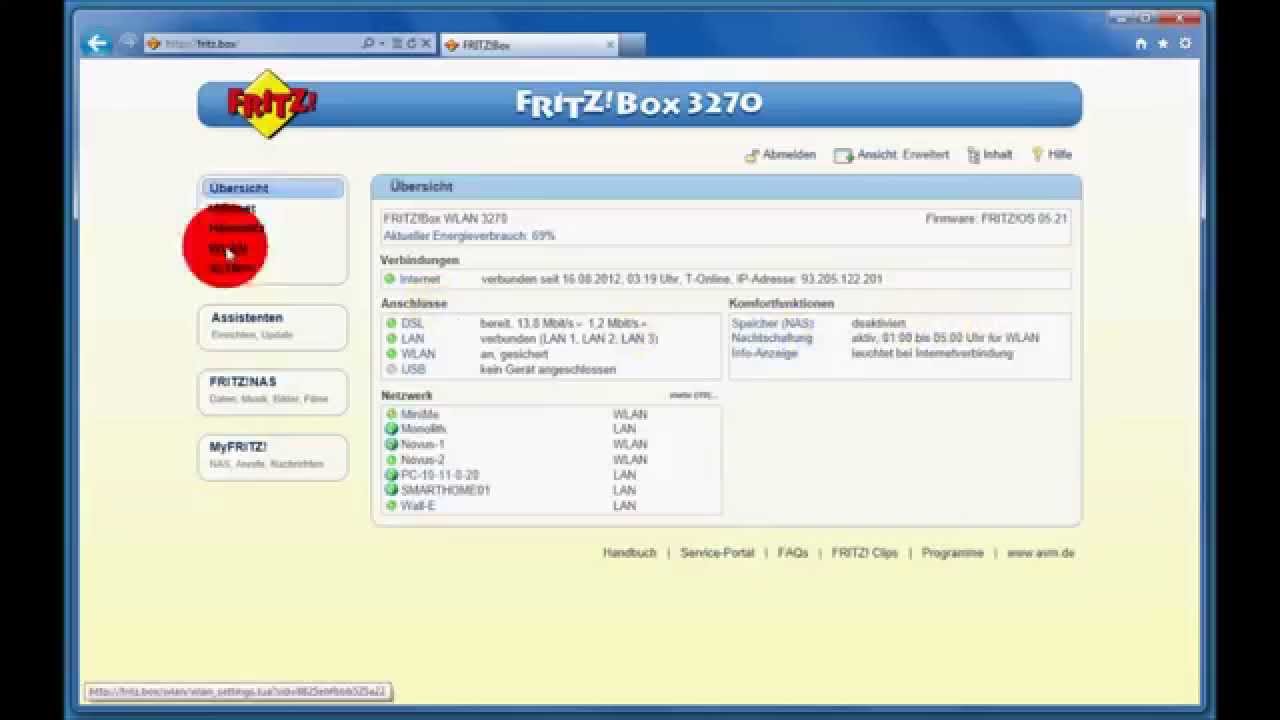Open the Novus-1 network device
Viewport: 1280px width, 720px height.
point(423,445)
